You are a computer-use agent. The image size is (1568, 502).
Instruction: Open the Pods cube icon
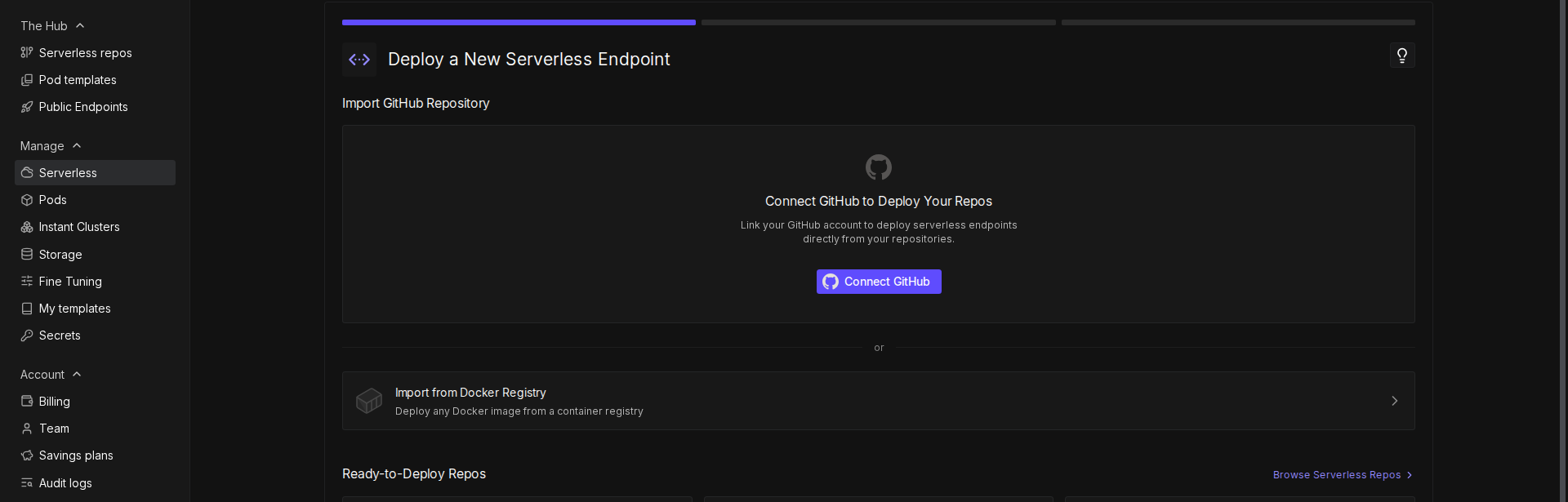[27, 200]
